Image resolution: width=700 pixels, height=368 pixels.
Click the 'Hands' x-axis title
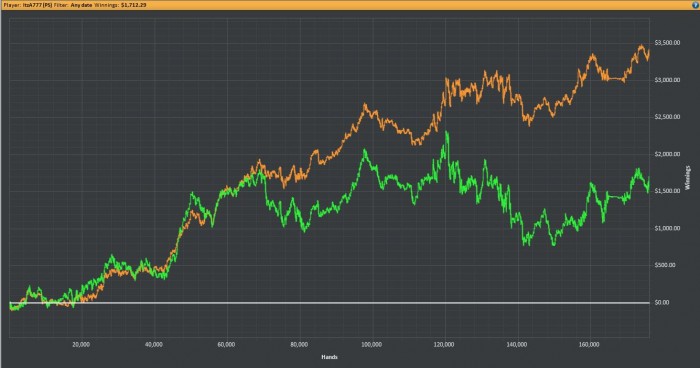(x=329, y=357)
